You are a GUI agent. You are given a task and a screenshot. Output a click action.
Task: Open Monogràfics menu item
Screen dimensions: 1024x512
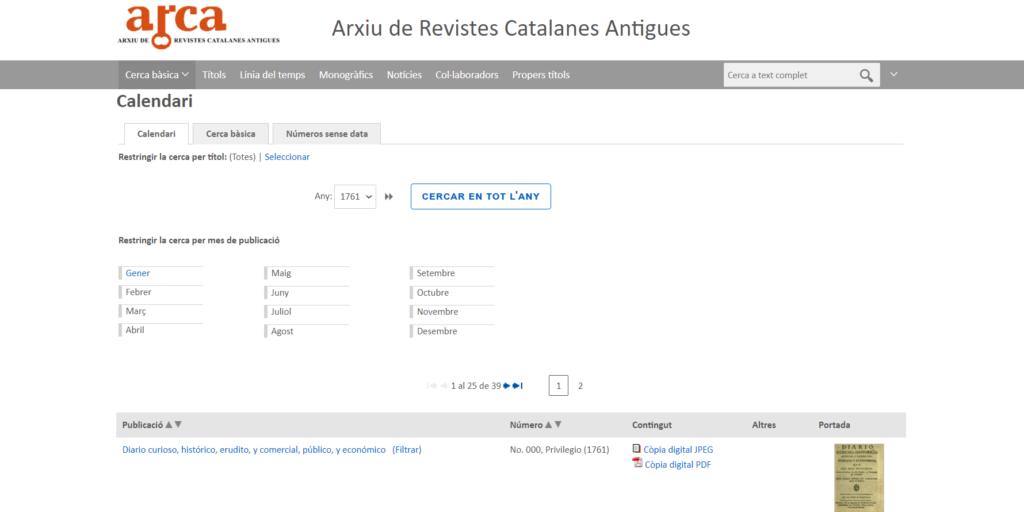(346, 75)
